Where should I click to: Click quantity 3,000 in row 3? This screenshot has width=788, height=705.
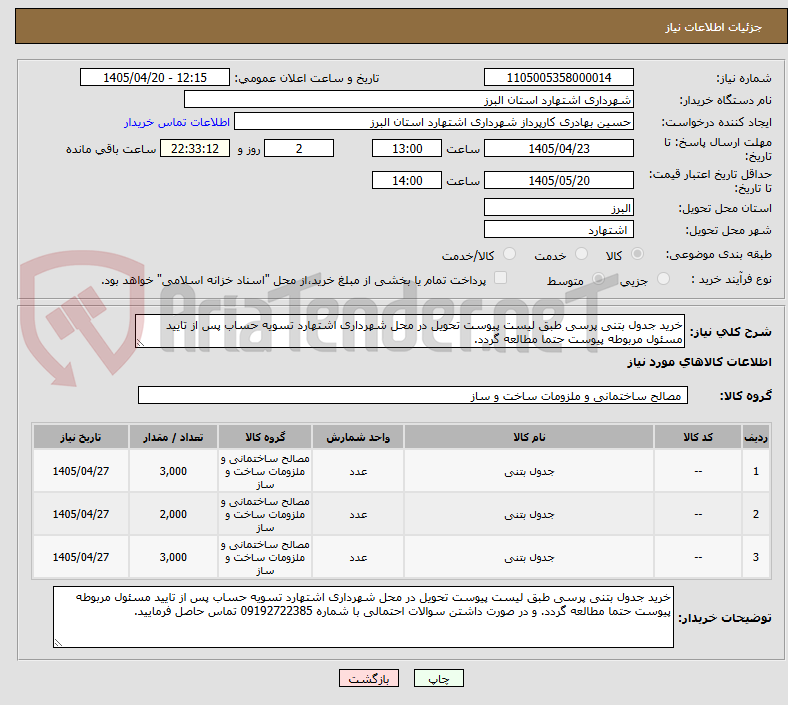(173, 557)
